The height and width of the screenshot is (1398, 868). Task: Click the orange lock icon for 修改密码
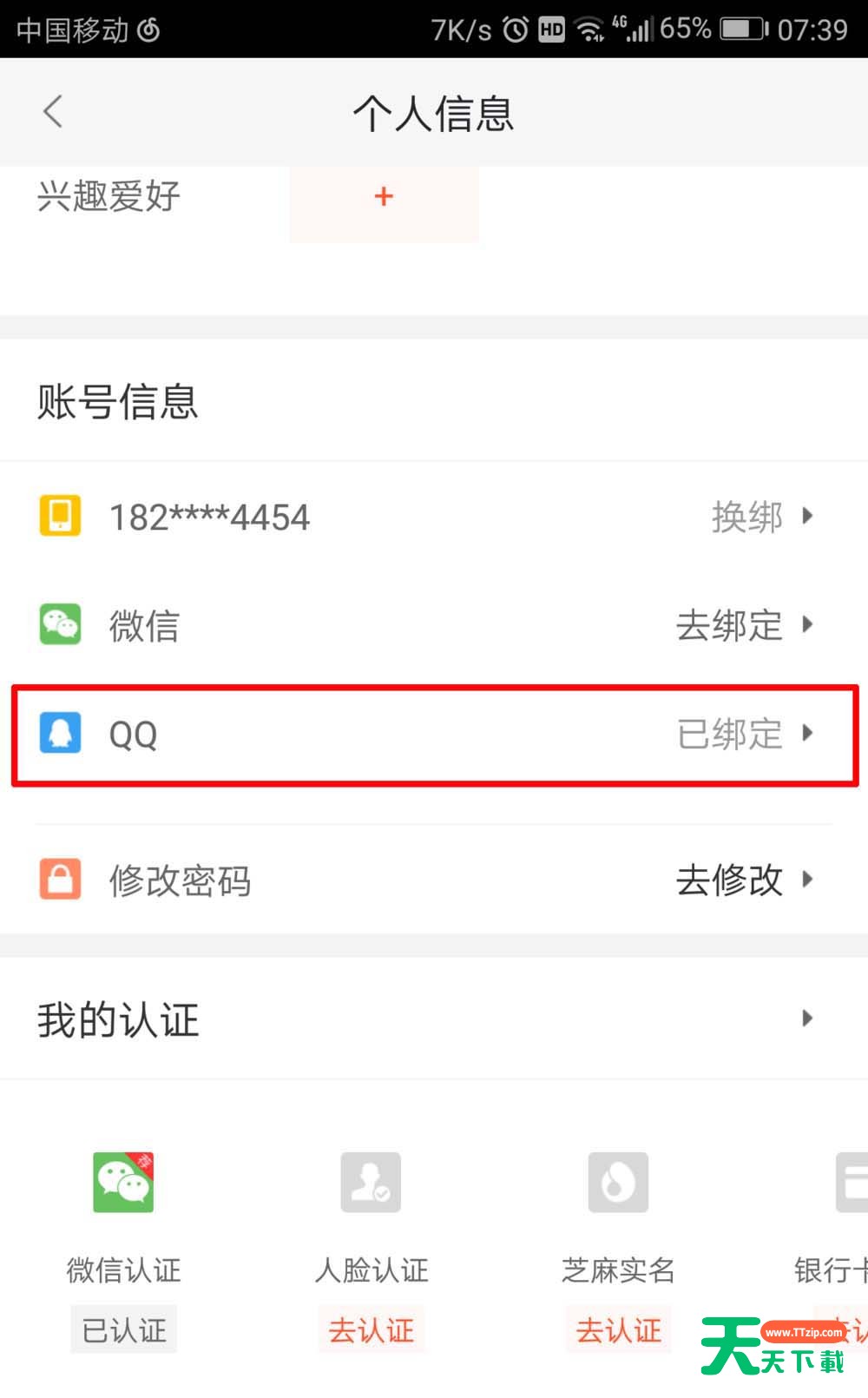(x=59, y=880)
